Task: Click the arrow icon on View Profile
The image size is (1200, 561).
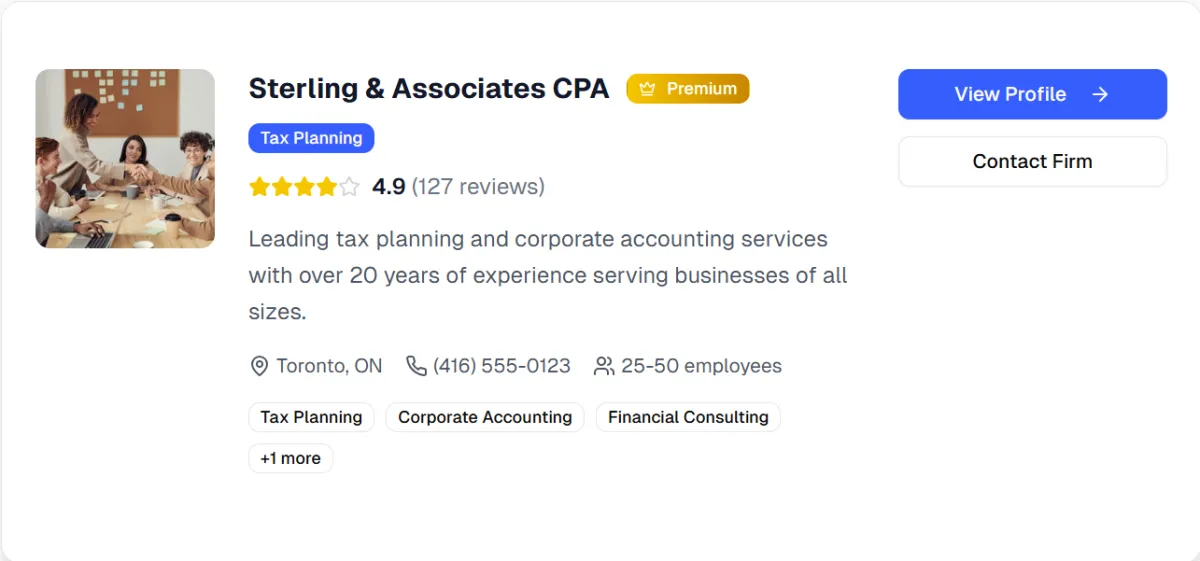Action: (1100, 94)
